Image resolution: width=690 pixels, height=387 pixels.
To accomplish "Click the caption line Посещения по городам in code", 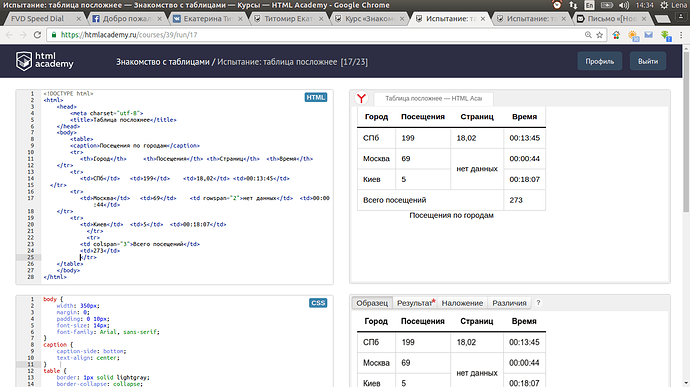I will pyautogui.click(x=135, y=146).
